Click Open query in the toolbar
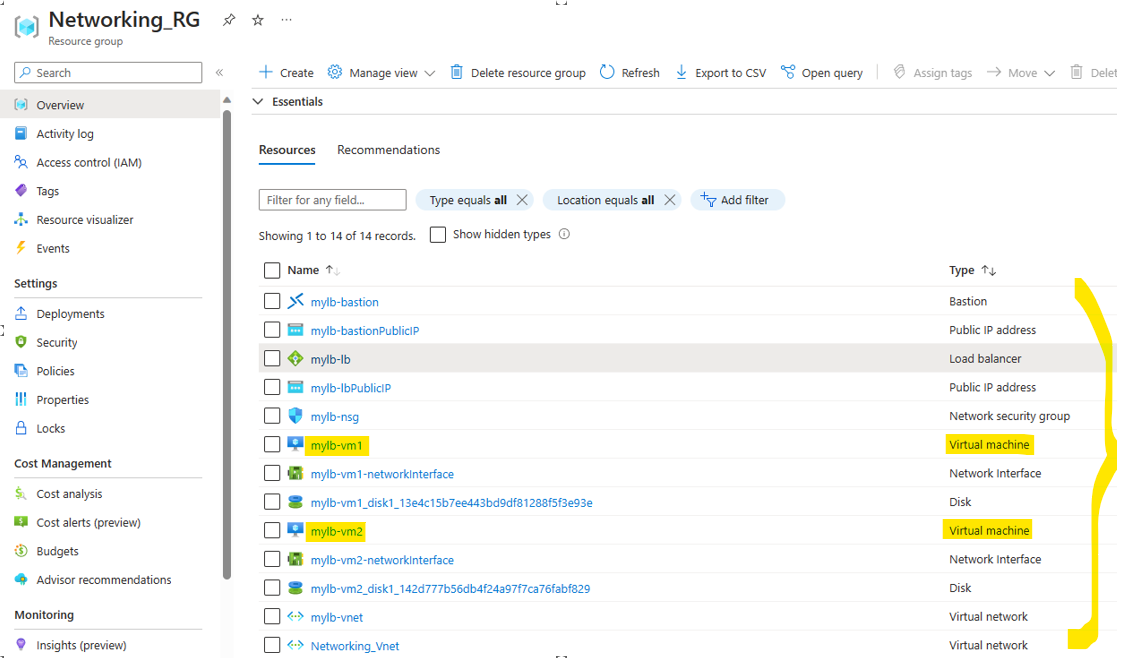1126x658 pixels. pyautogui.click(x=822, y=73)
